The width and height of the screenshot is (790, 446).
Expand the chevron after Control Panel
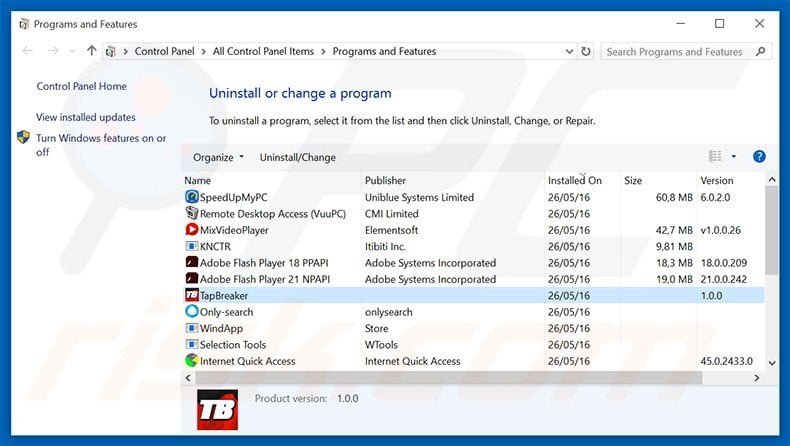coord(204,51)
